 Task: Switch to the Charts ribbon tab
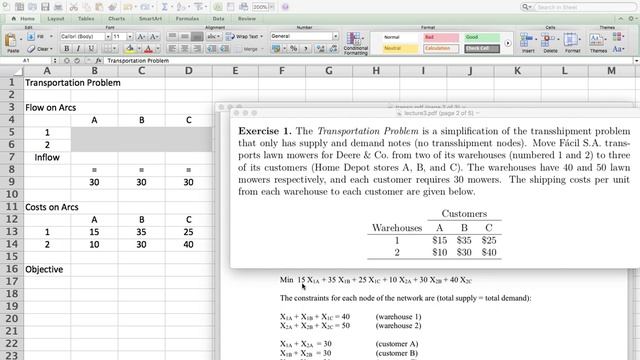pos(117,19)
